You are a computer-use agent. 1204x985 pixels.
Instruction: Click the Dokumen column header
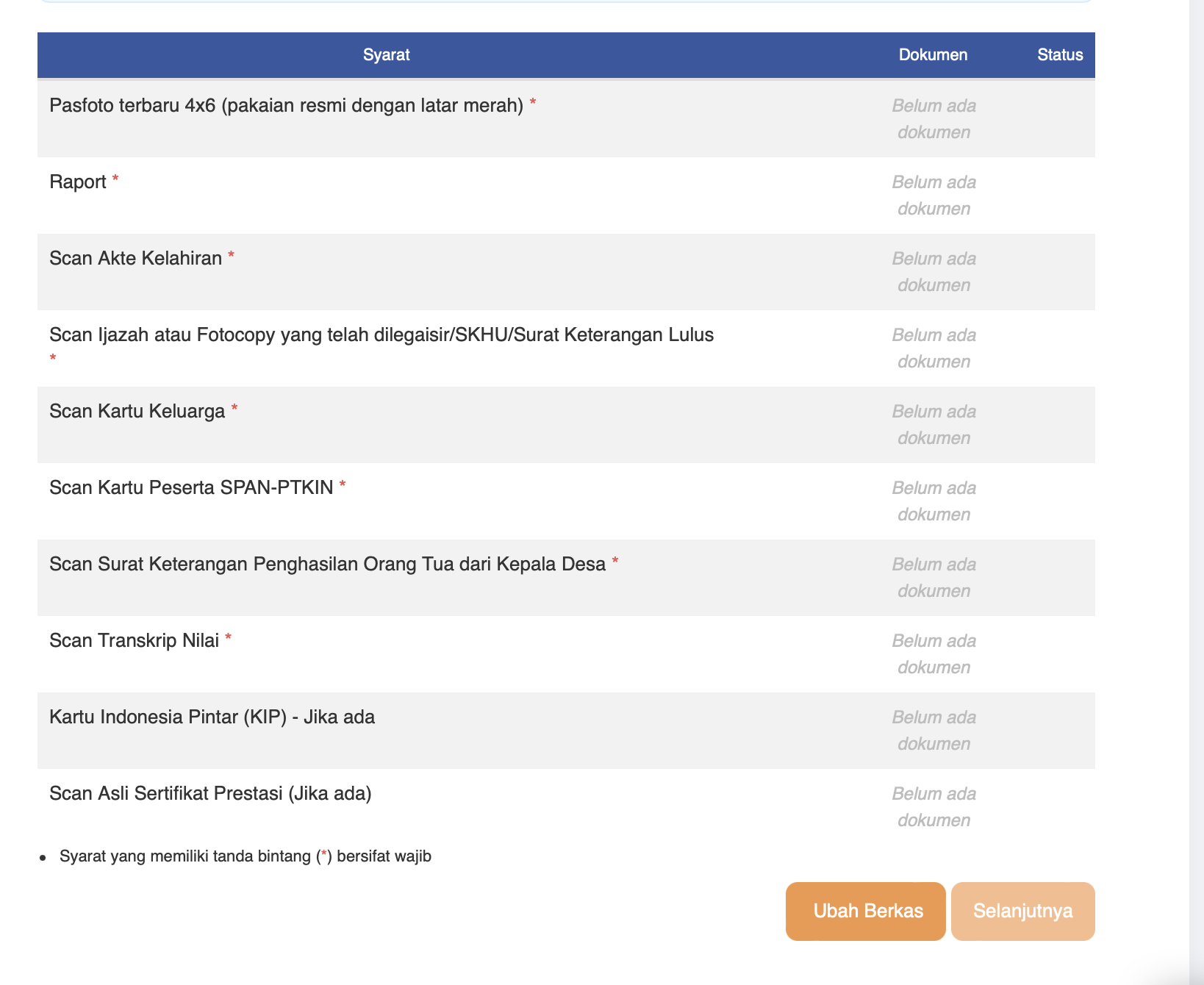tap(934, 54)
